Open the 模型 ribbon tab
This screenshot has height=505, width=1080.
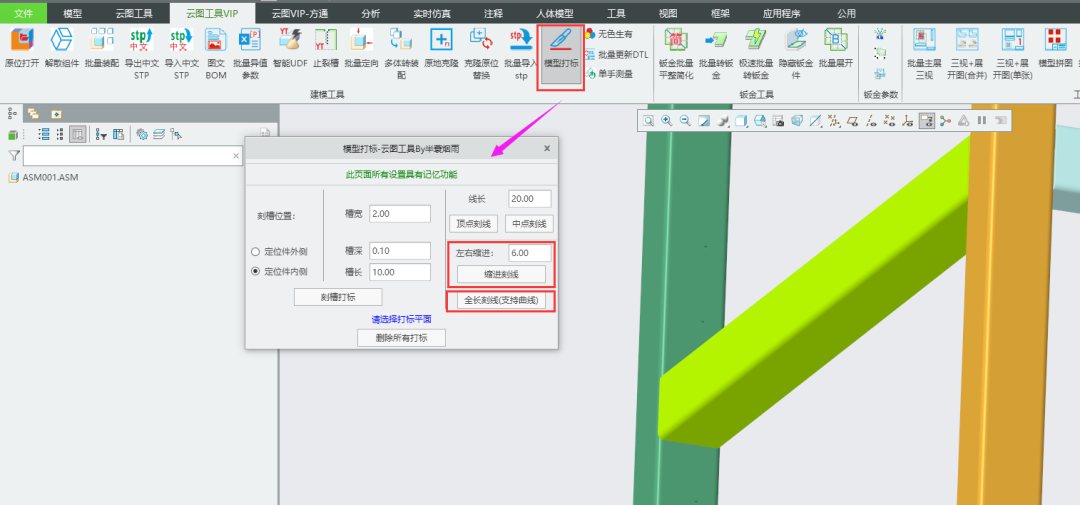click(x=72, y=13)
